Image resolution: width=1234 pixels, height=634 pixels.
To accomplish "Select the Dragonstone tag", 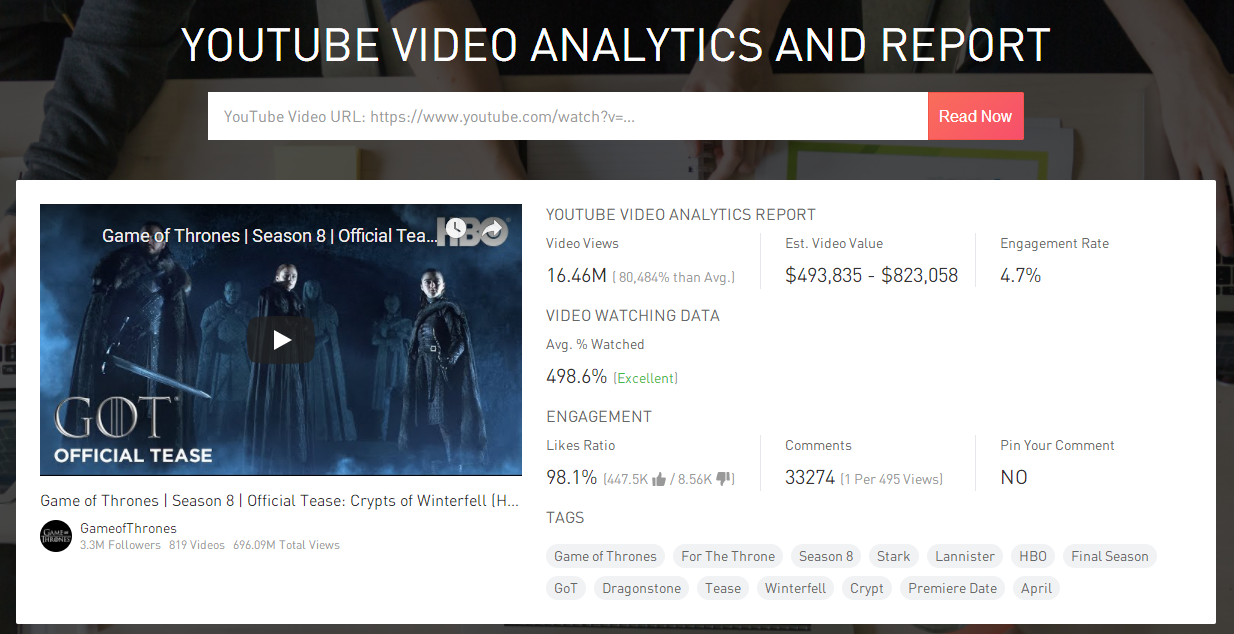I will 641,588.
